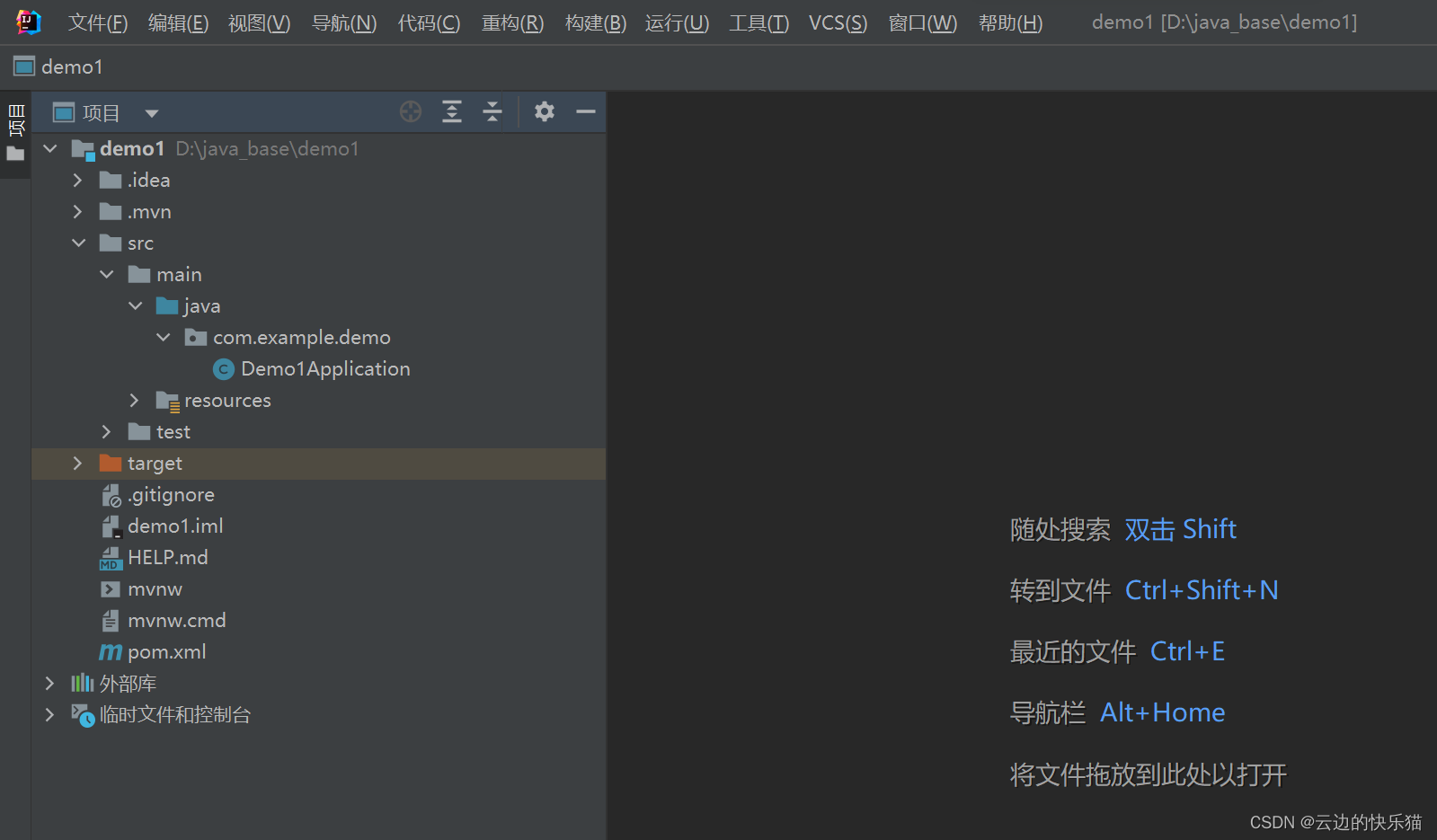Open the 工具(T) menu
The height and width of the screenshot is (840, 1437).
point(758,22)
